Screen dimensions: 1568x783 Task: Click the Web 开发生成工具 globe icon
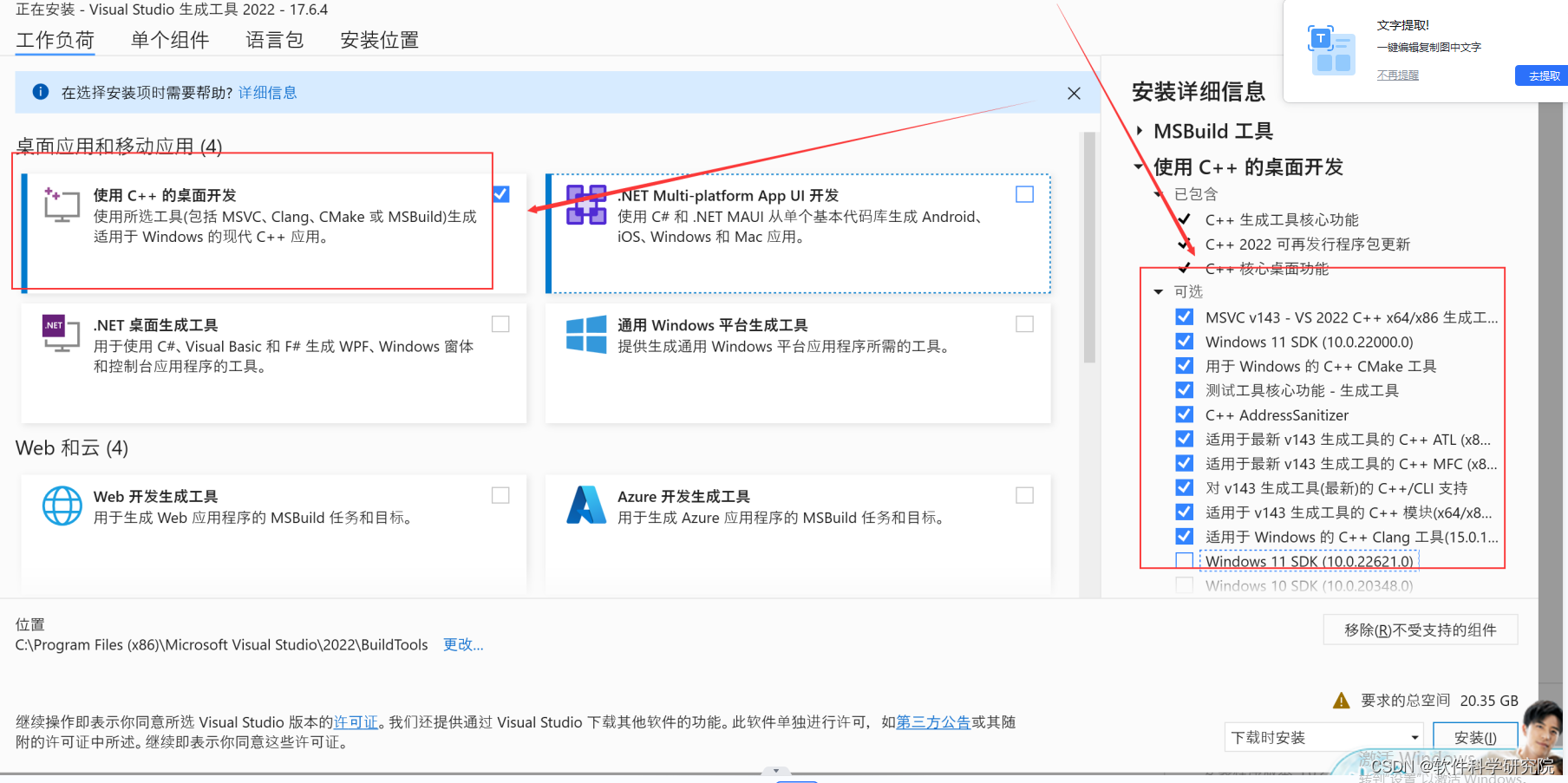[62, 506]
